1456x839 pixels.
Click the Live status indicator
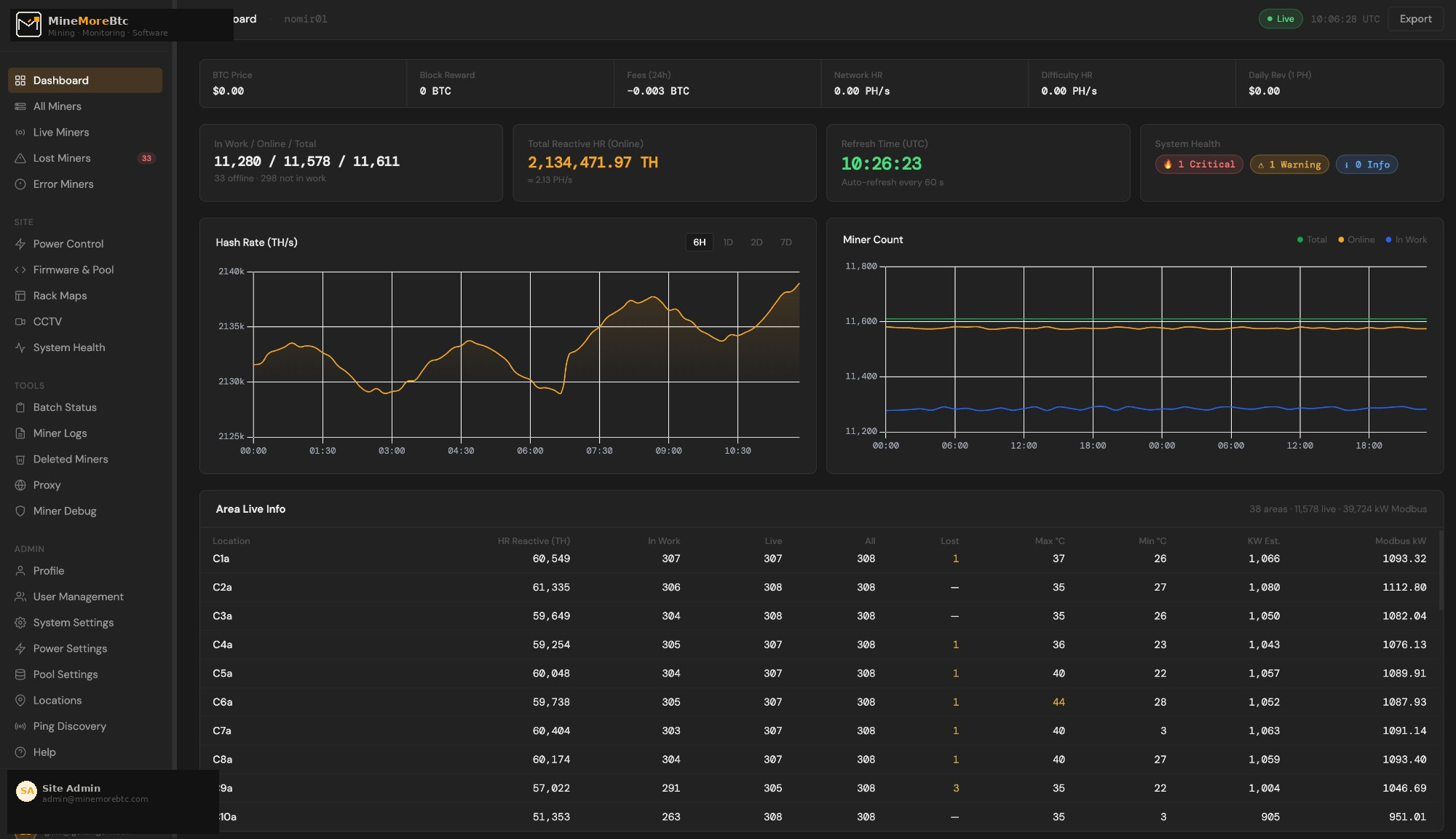[1280, 18]
